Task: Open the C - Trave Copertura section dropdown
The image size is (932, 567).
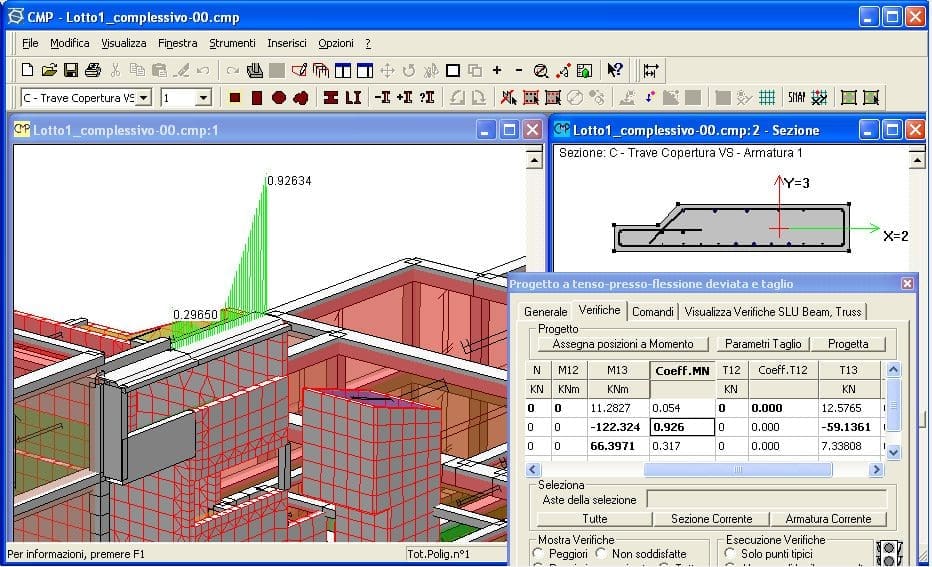Action: (144, 98)
